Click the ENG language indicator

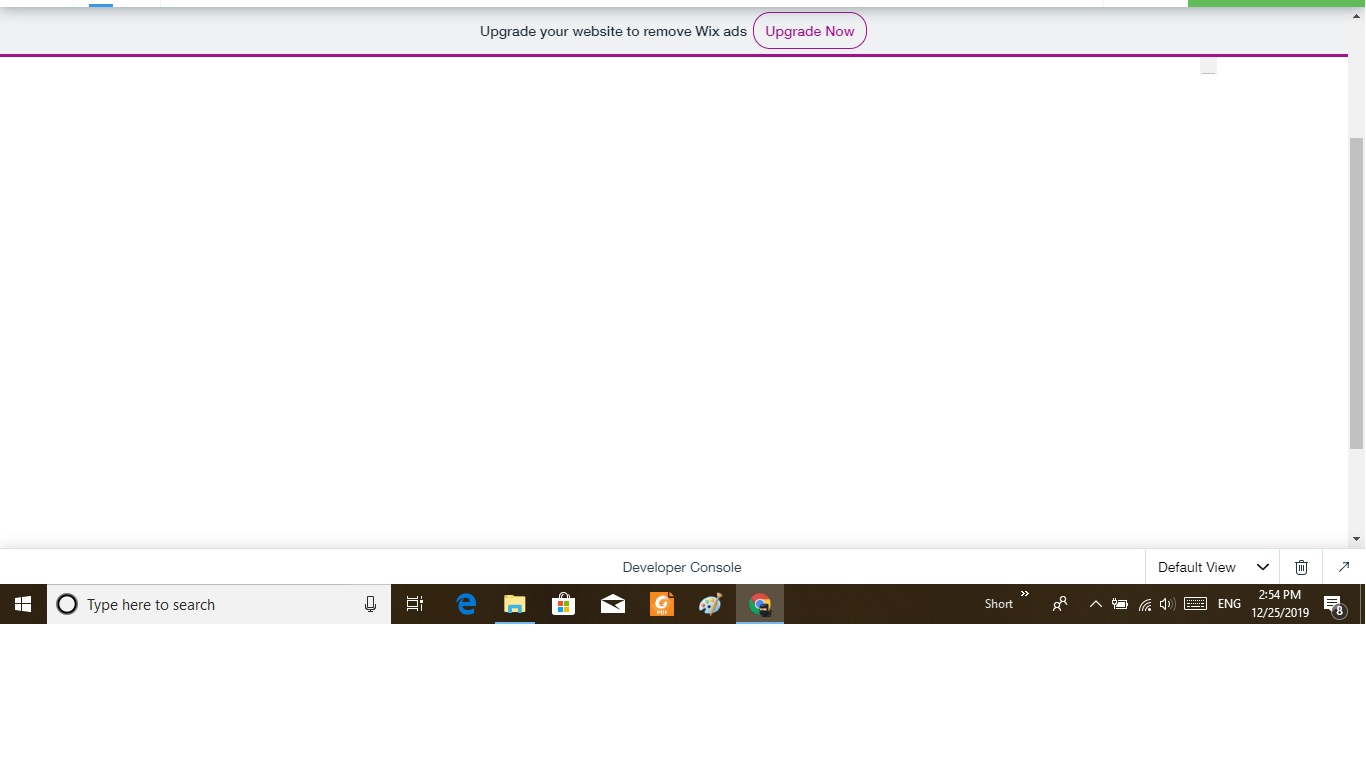pos(1229,604)
